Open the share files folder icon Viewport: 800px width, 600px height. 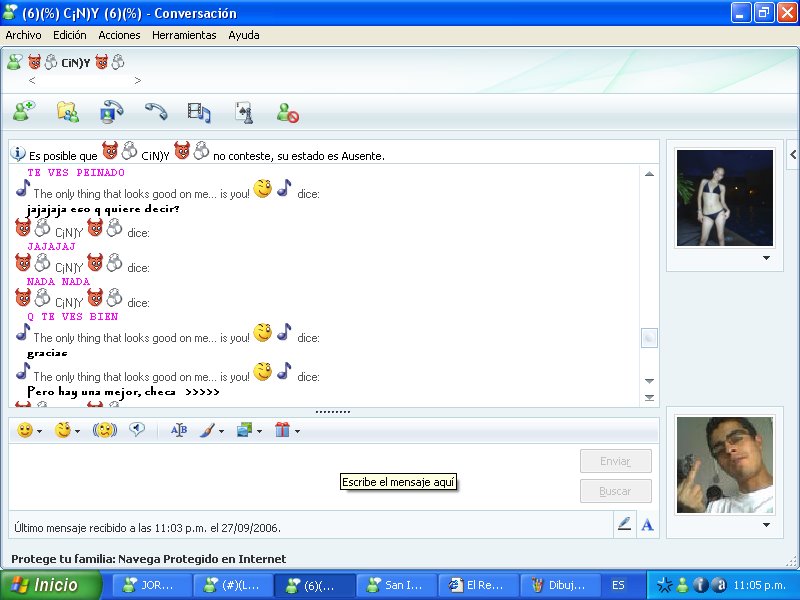pyautogui.click(x=68, y=112)
